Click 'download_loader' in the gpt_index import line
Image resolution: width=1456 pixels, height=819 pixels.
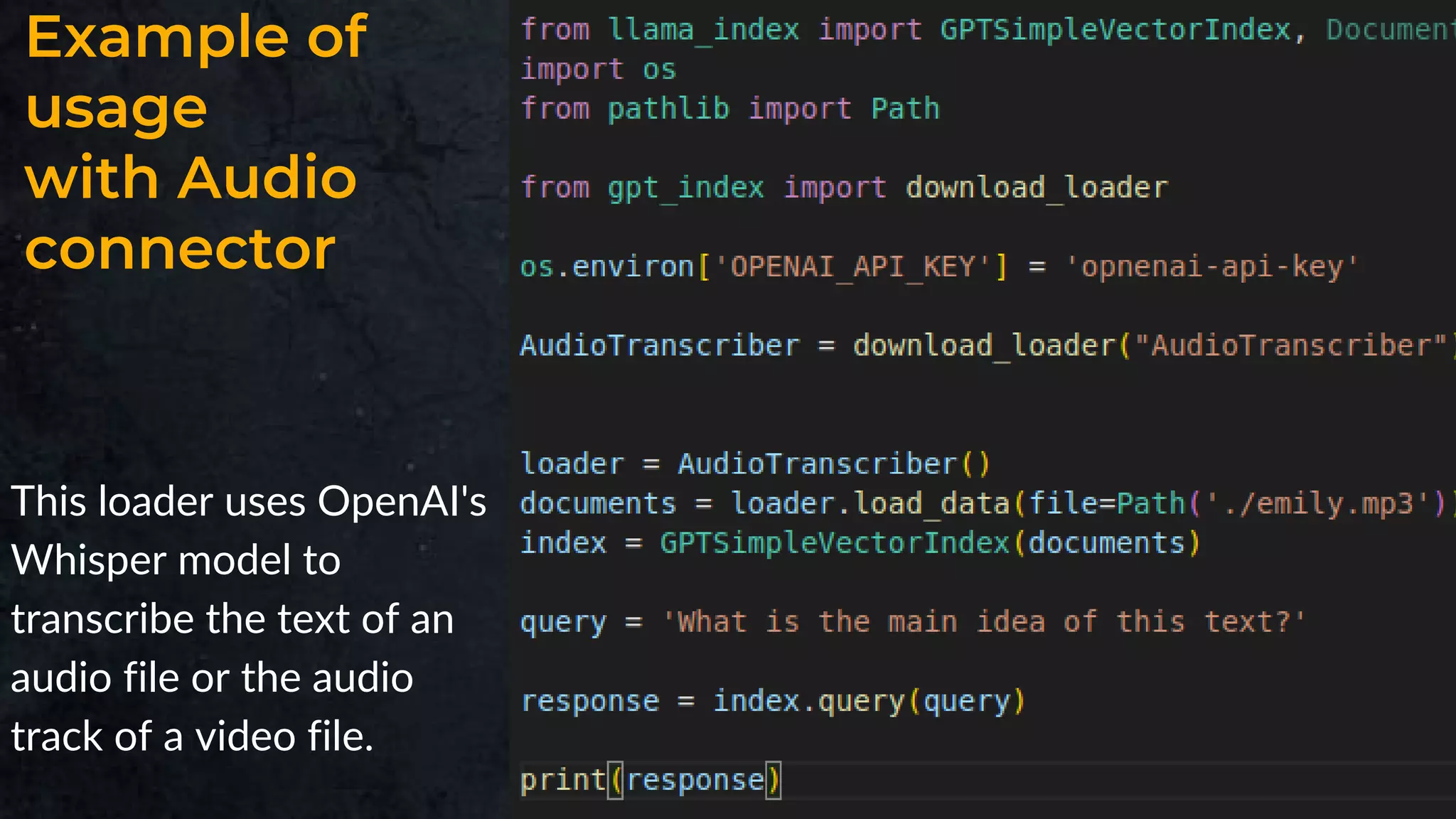point(1036,188)
